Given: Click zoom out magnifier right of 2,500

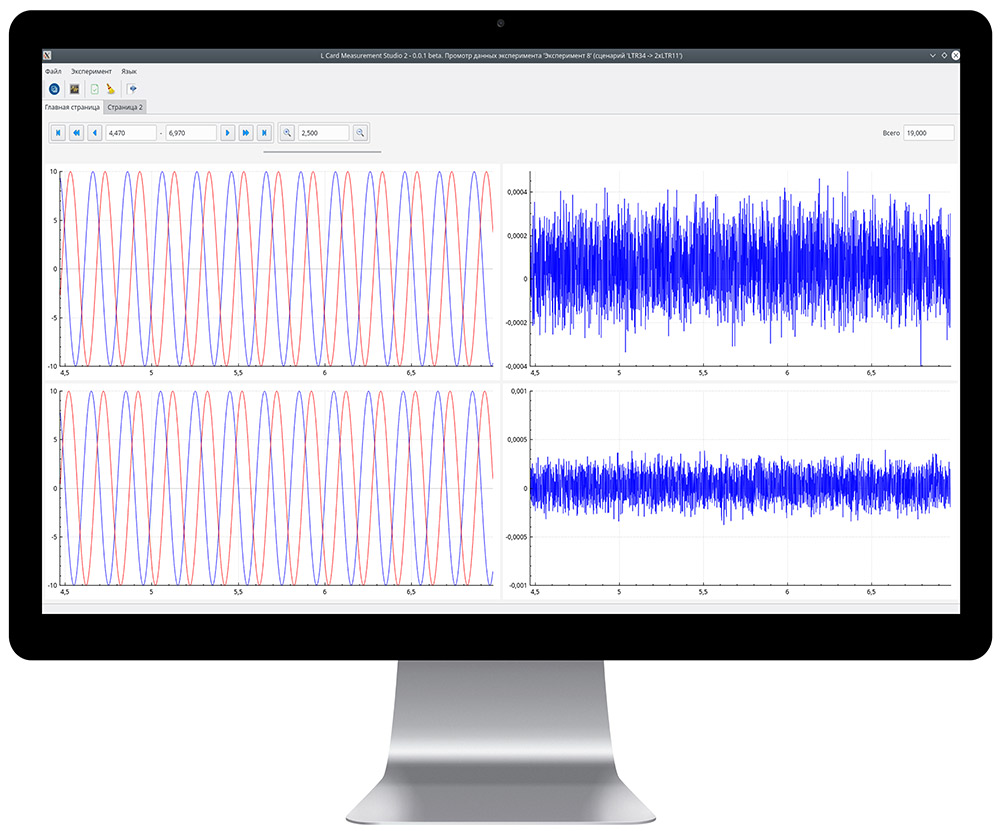Looking at the screenshot, I should coord(360,133).
